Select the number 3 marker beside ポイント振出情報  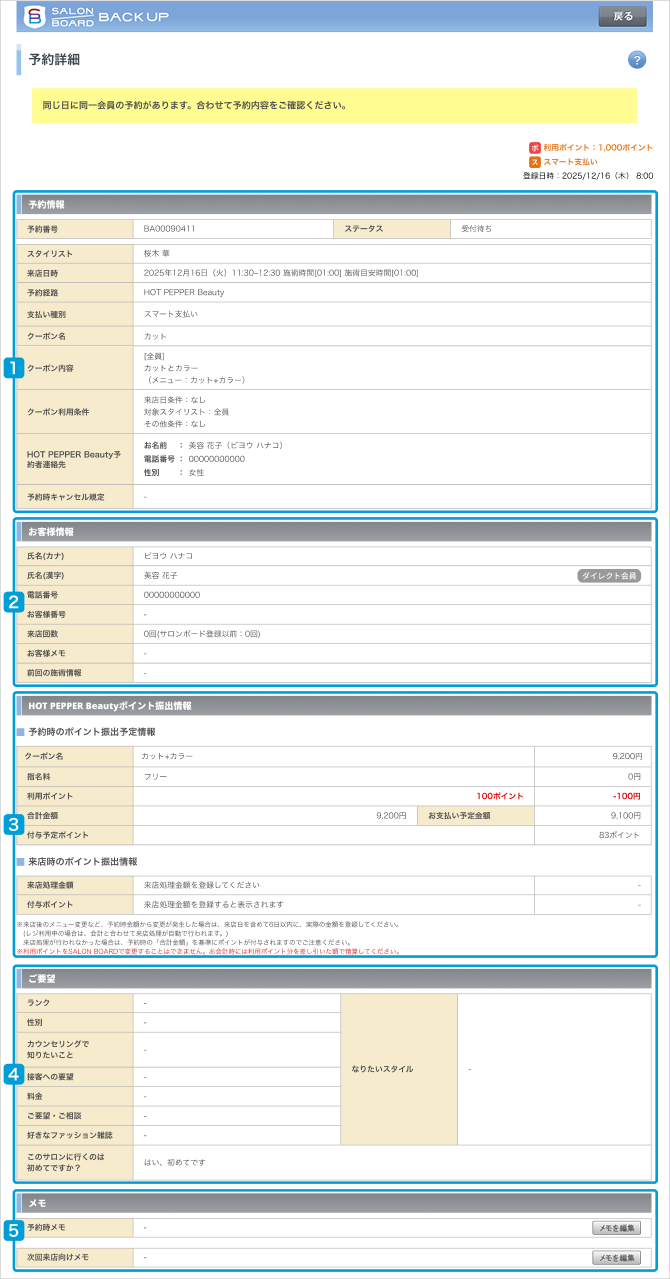tap(13, 824)
